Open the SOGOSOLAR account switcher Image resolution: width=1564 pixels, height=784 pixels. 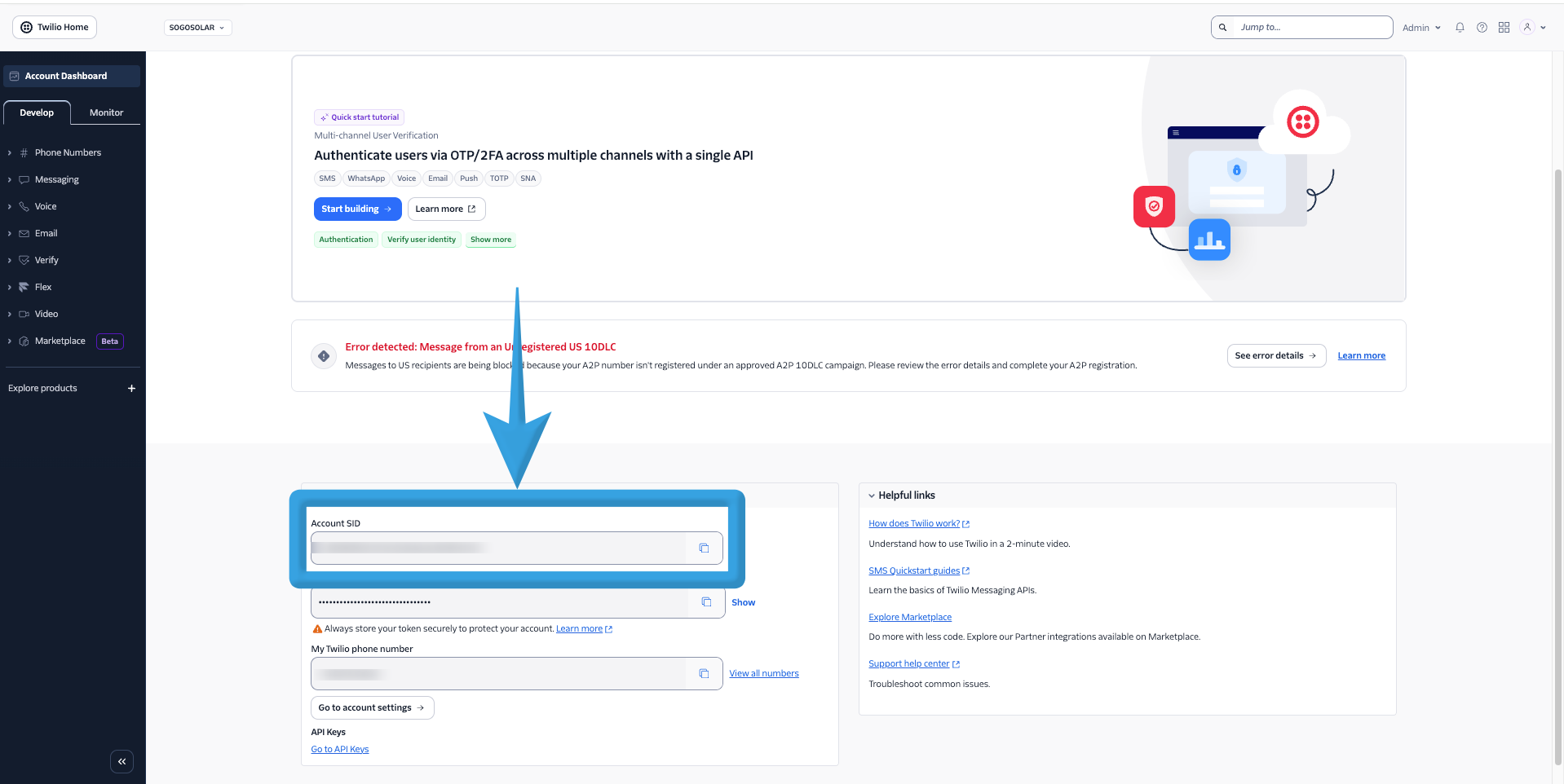tap(197, 27)
